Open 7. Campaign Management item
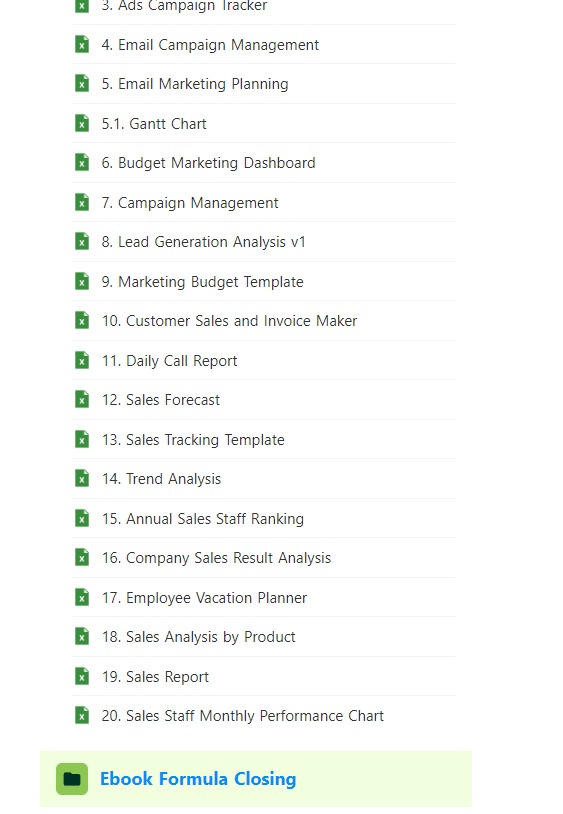Screen dimensions: 563x814 (x=190, y=202)
